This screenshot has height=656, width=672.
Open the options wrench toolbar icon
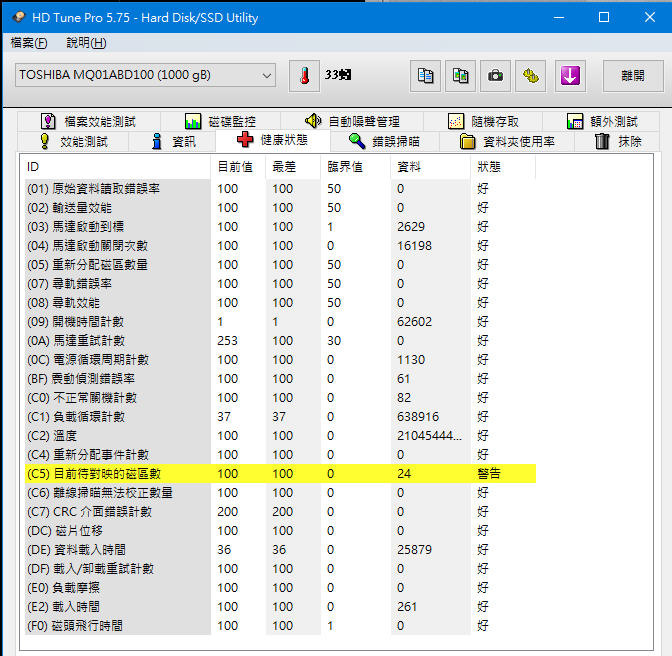point(531,76)
